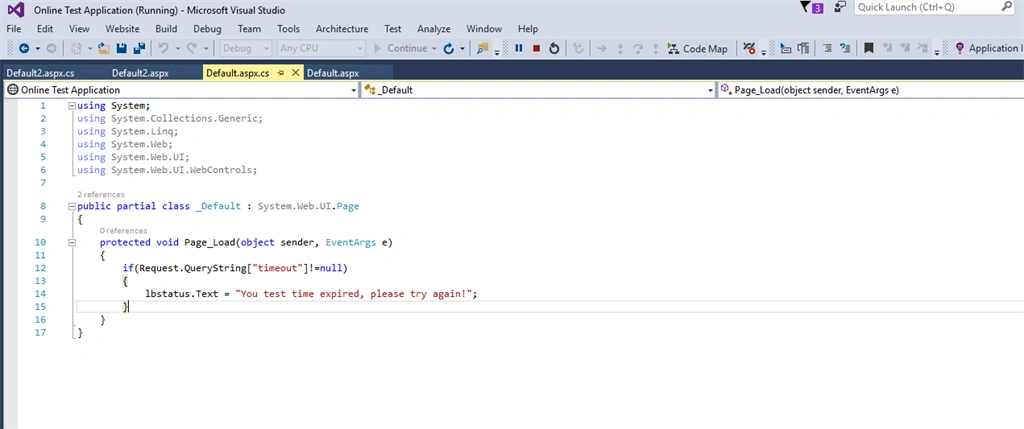Click the Redo arrow icon
The width and height of the screenshot is (1024, 429).
pyautogui.click(x=191, y=48)
